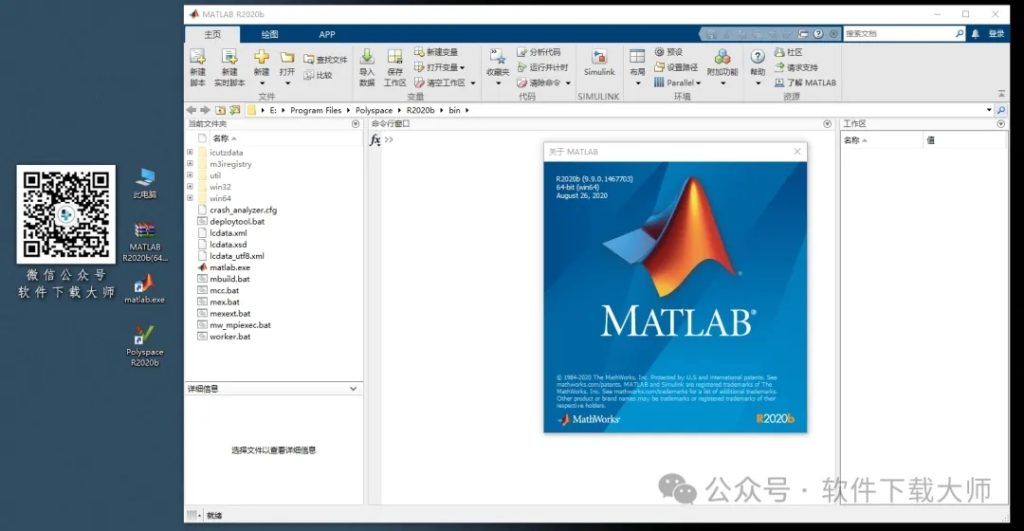Click the Import Data (导入数据) icon
Viewport: 1024px width, 531px height.
367,57
